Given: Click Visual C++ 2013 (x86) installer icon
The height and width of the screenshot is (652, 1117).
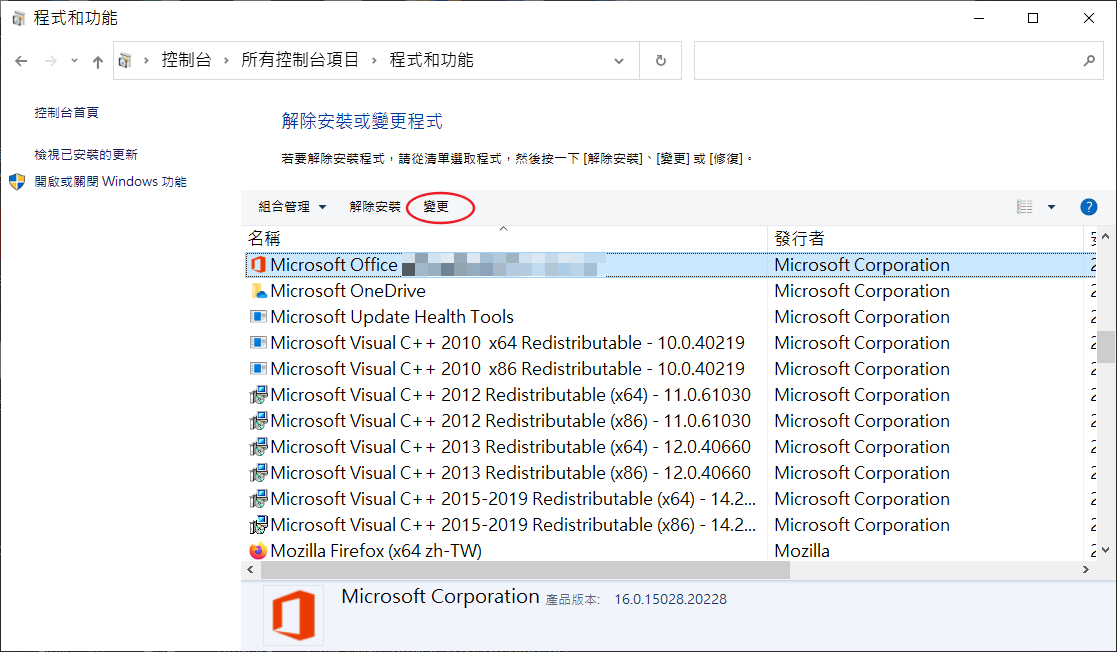Looking at the screenshot, I should tap(258, 473).
